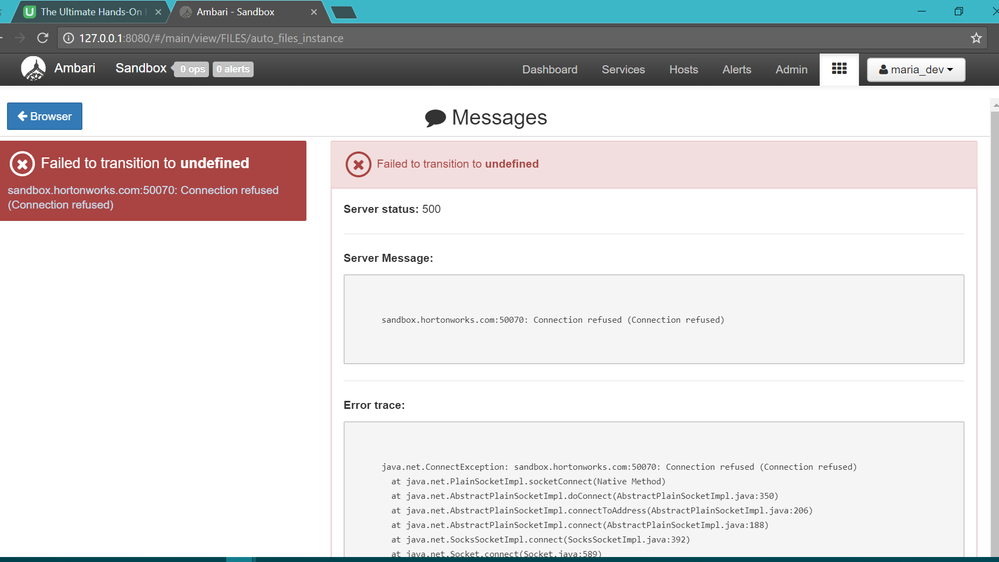Click the site info icon in address bar

click(x=68, y=38)
